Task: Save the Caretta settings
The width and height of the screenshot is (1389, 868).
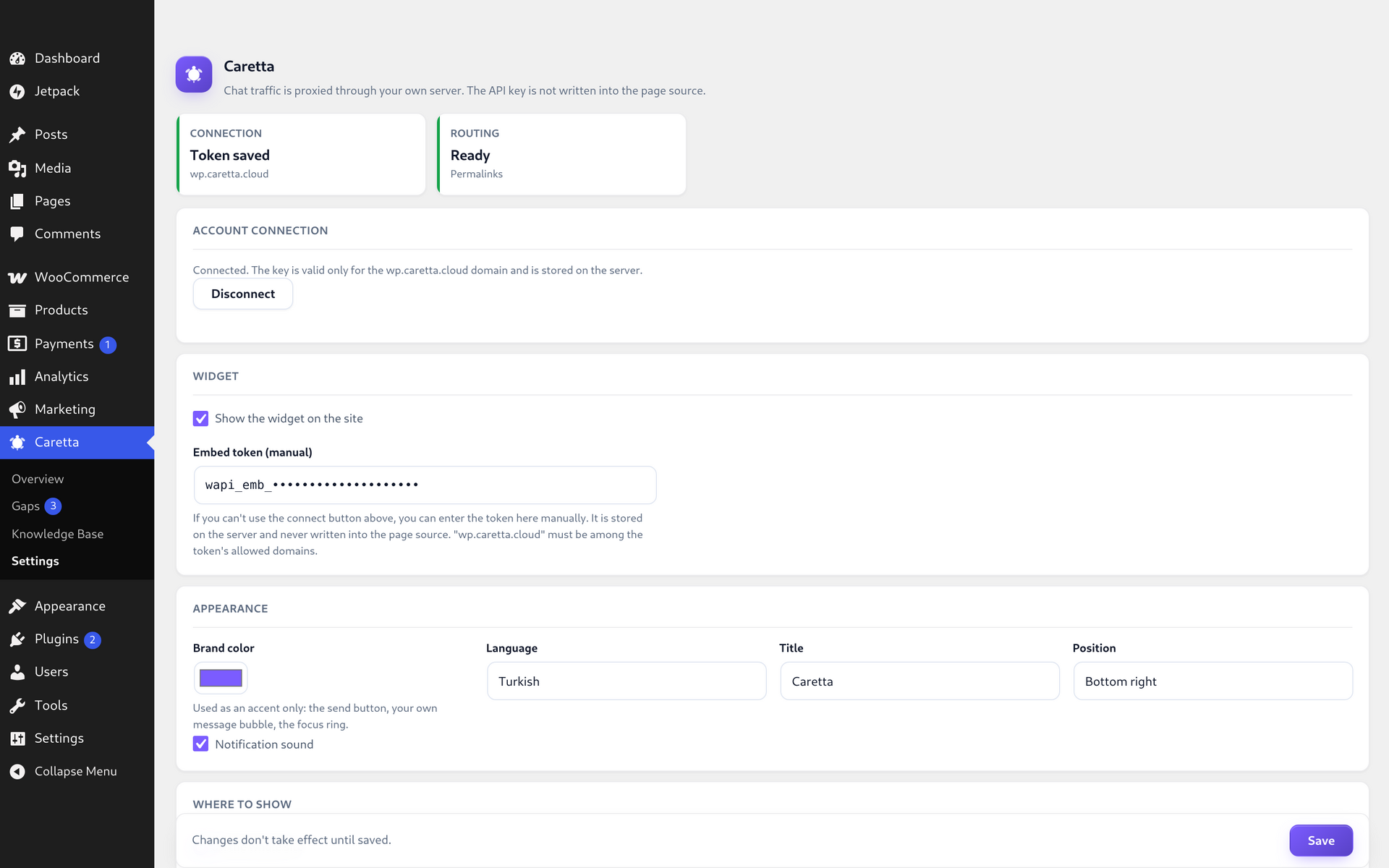Action: pos(1321,841)
